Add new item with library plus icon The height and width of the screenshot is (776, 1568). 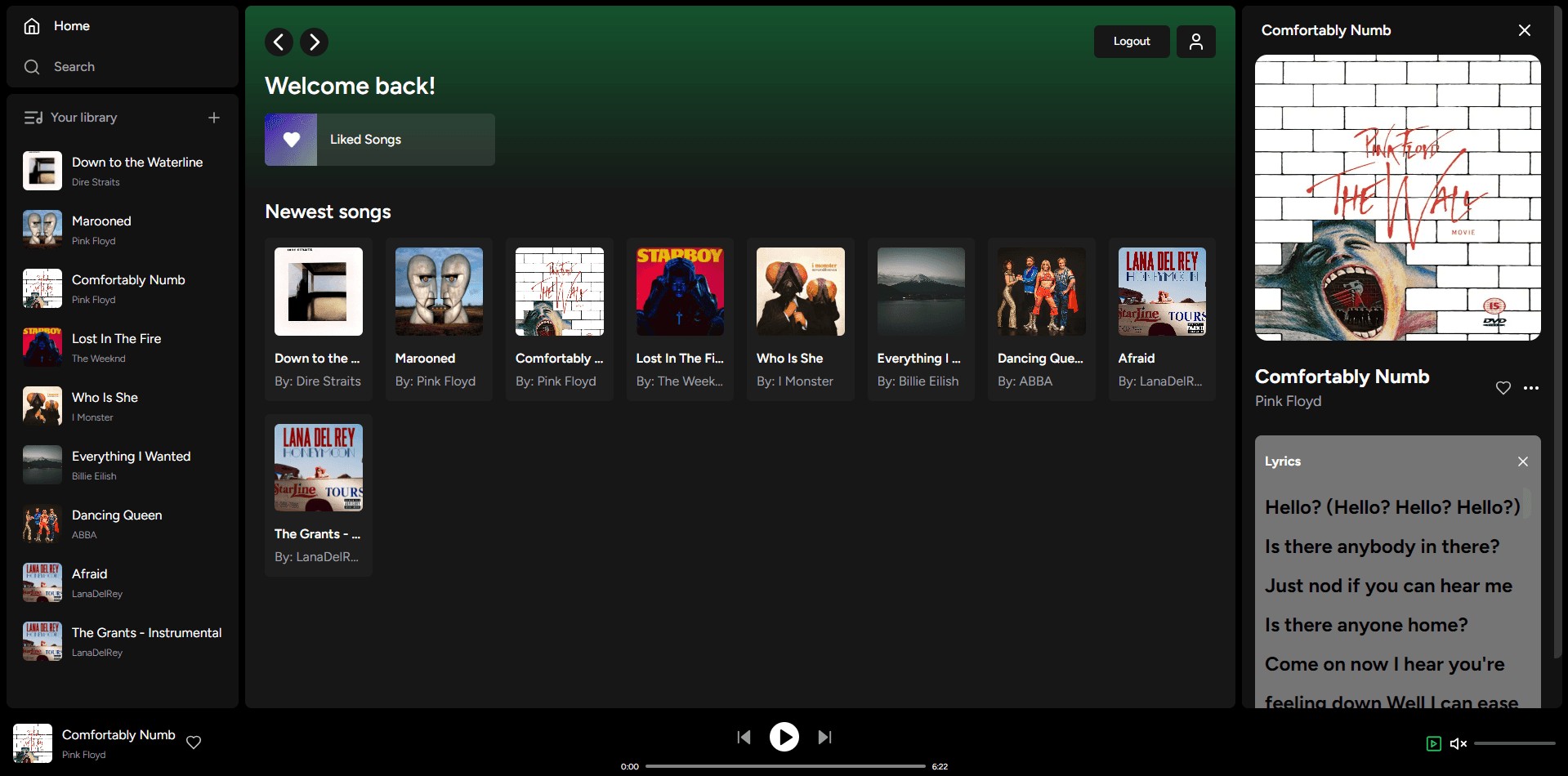(214, 118)
